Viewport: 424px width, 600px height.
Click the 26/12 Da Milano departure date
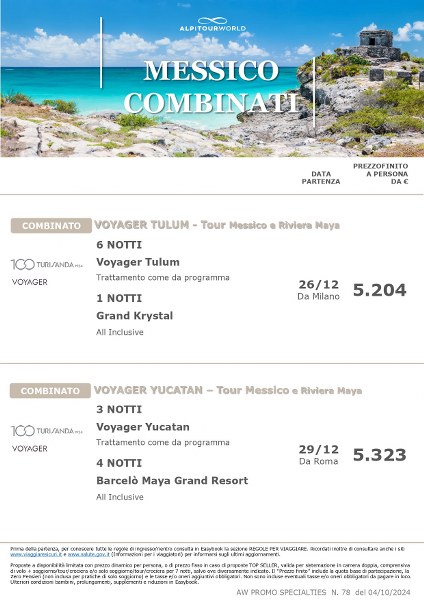[x=318, y=290]
